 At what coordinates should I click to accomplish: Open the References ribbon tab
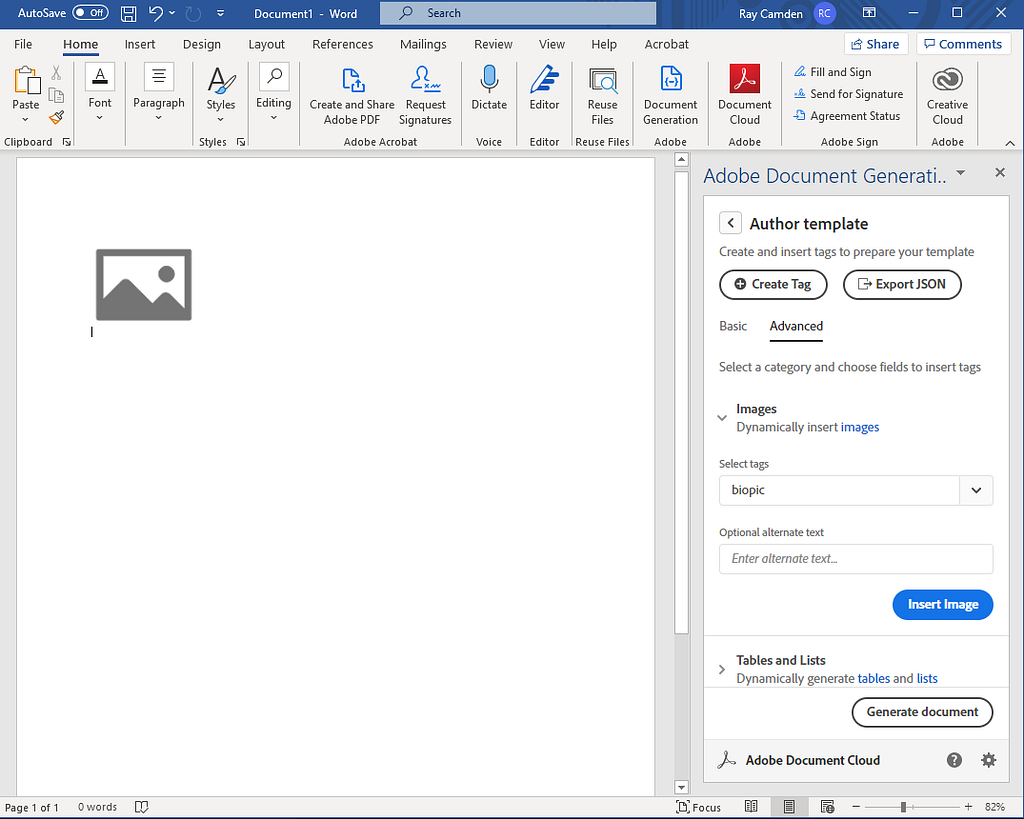(342, 44)
